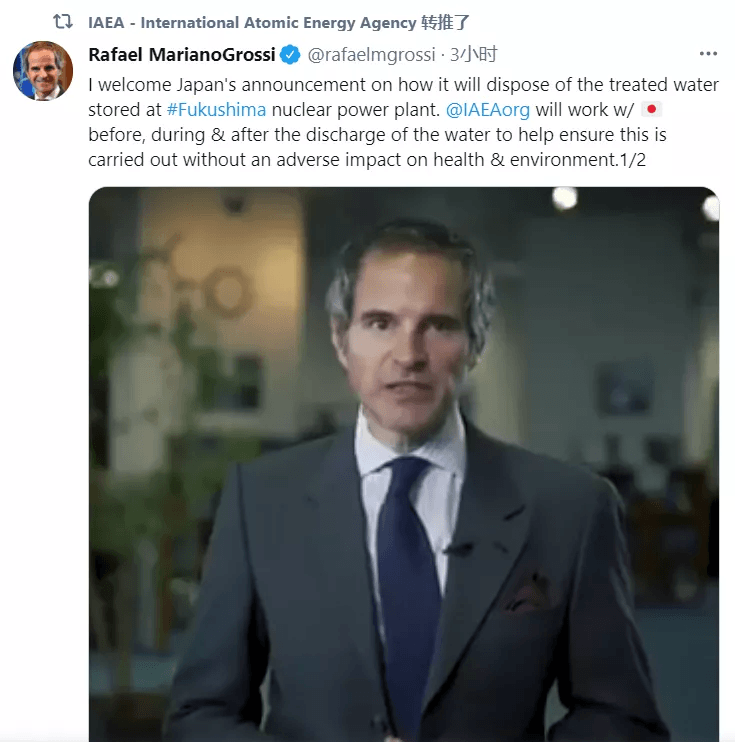Click the Japan flag emoji
Viewport: 735px width, 742px height.
click(x=651, y=109)
